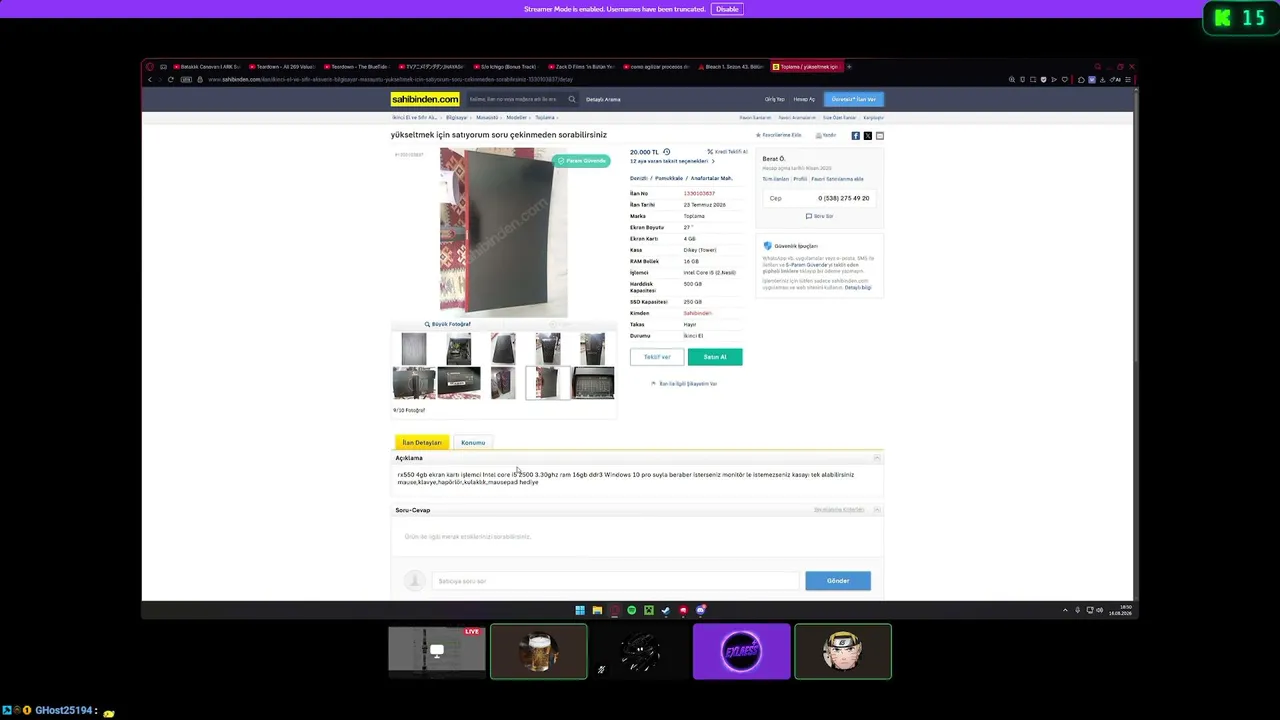Click the main listing photo
Viewport: 1280px width, 720px height.
(x=503, y=233)
